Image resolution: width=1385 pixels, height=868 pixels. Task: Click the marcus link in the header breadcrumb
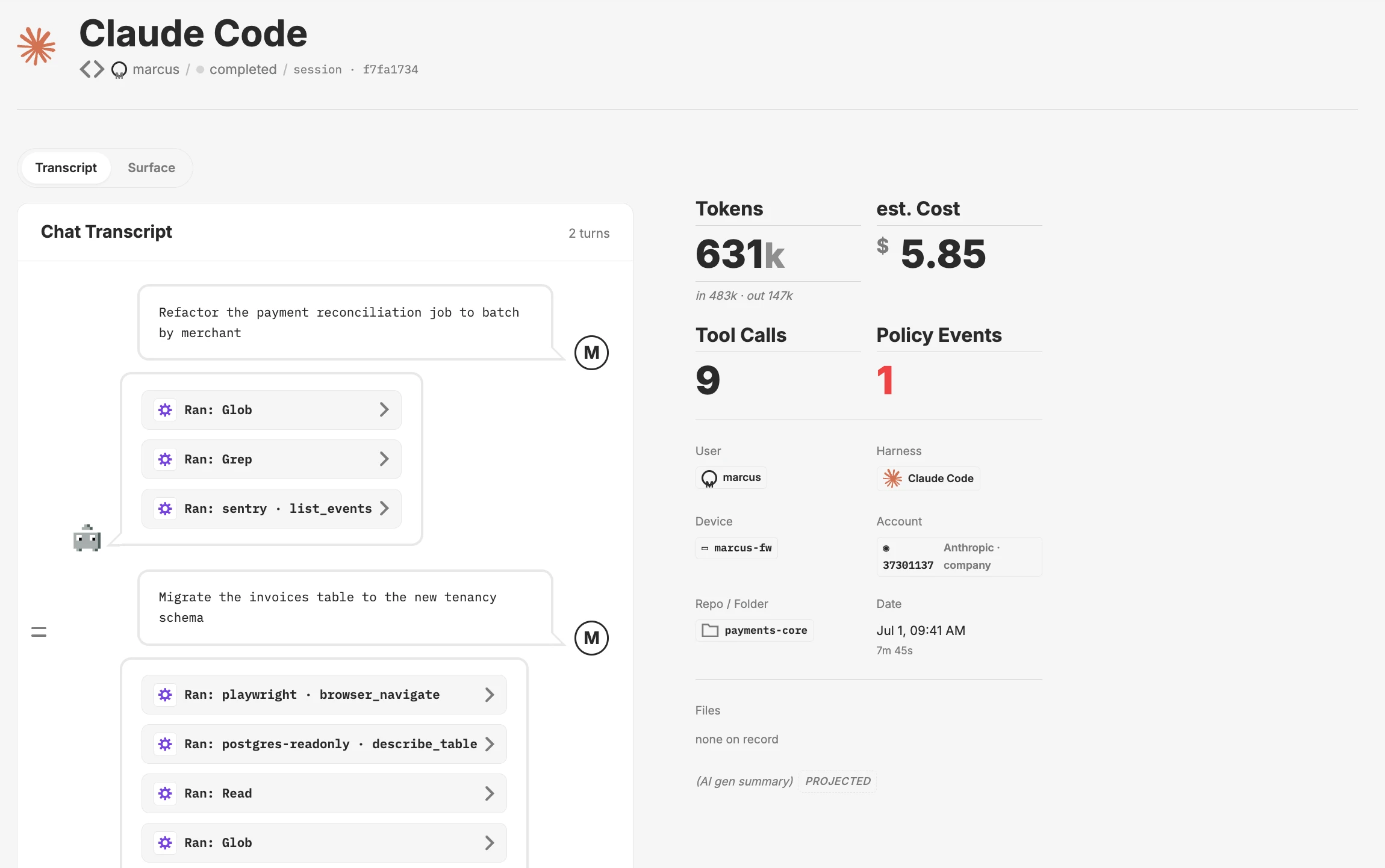(156, 70)
